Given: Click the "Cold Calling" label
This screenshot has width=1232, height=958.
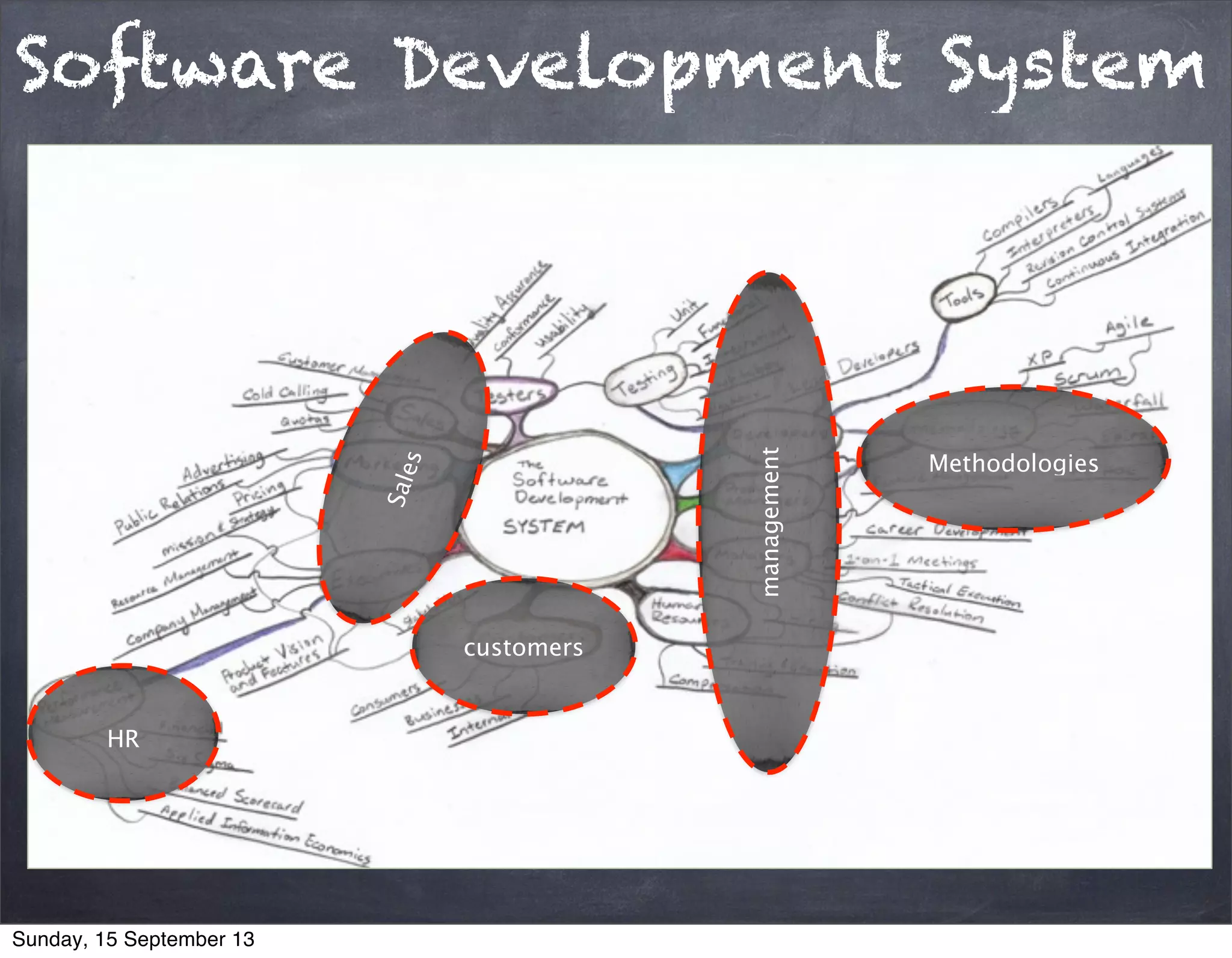Looking at the screenshot, I should click(285, 393).
